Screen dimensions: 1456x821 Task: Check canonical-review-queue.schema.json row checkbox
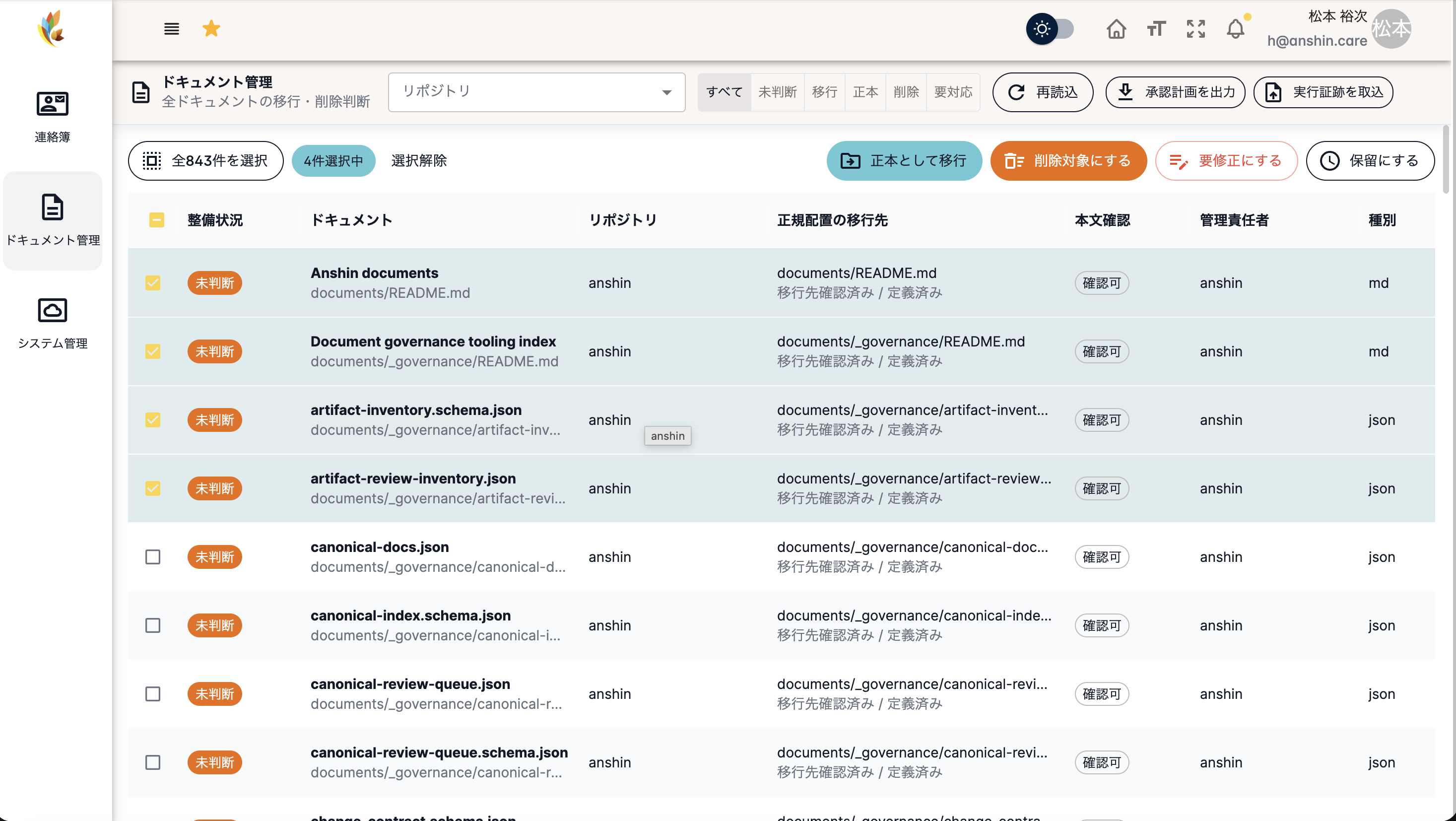click(153, 761)
